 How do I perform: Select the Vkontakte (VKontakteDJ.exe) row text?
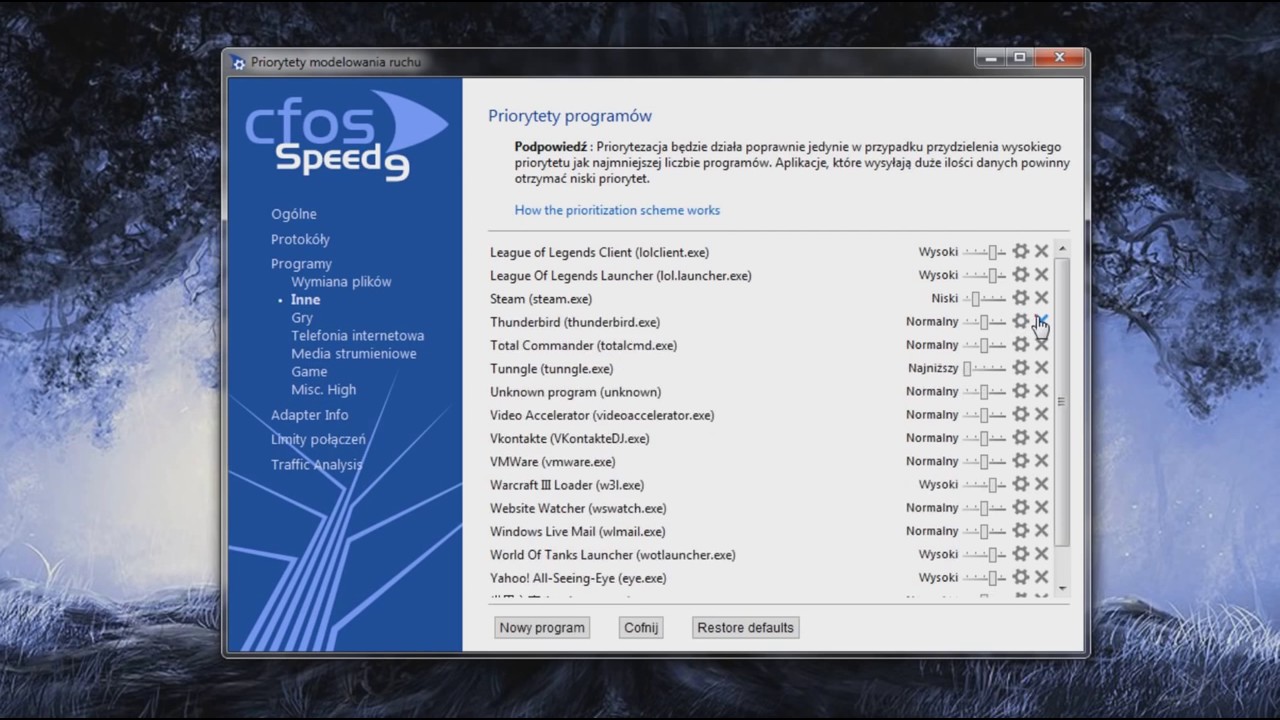(x=570, y=438)
